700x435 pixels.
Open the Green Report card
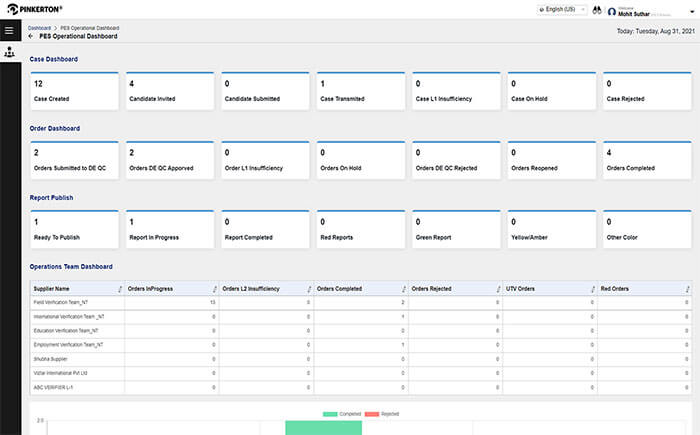point(456,229)
